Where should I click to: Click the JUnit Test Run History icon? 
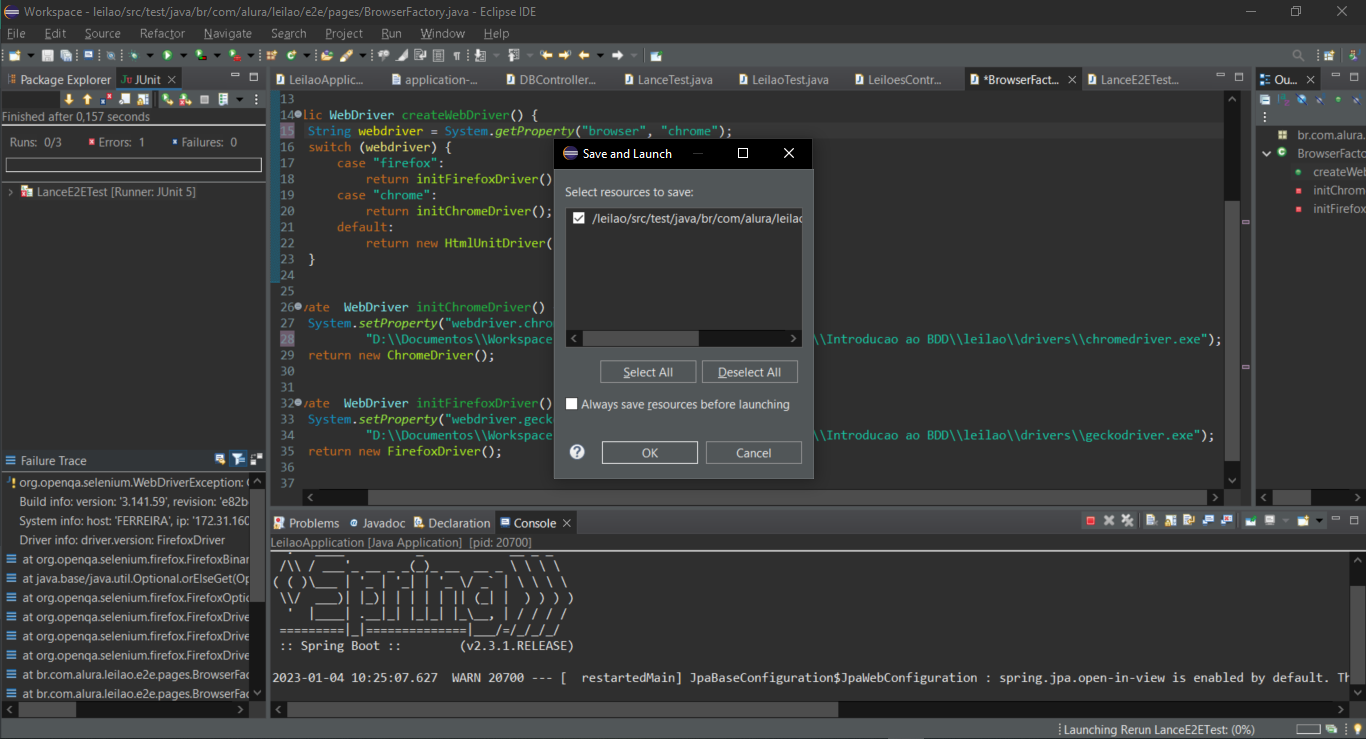pos(223,99)
